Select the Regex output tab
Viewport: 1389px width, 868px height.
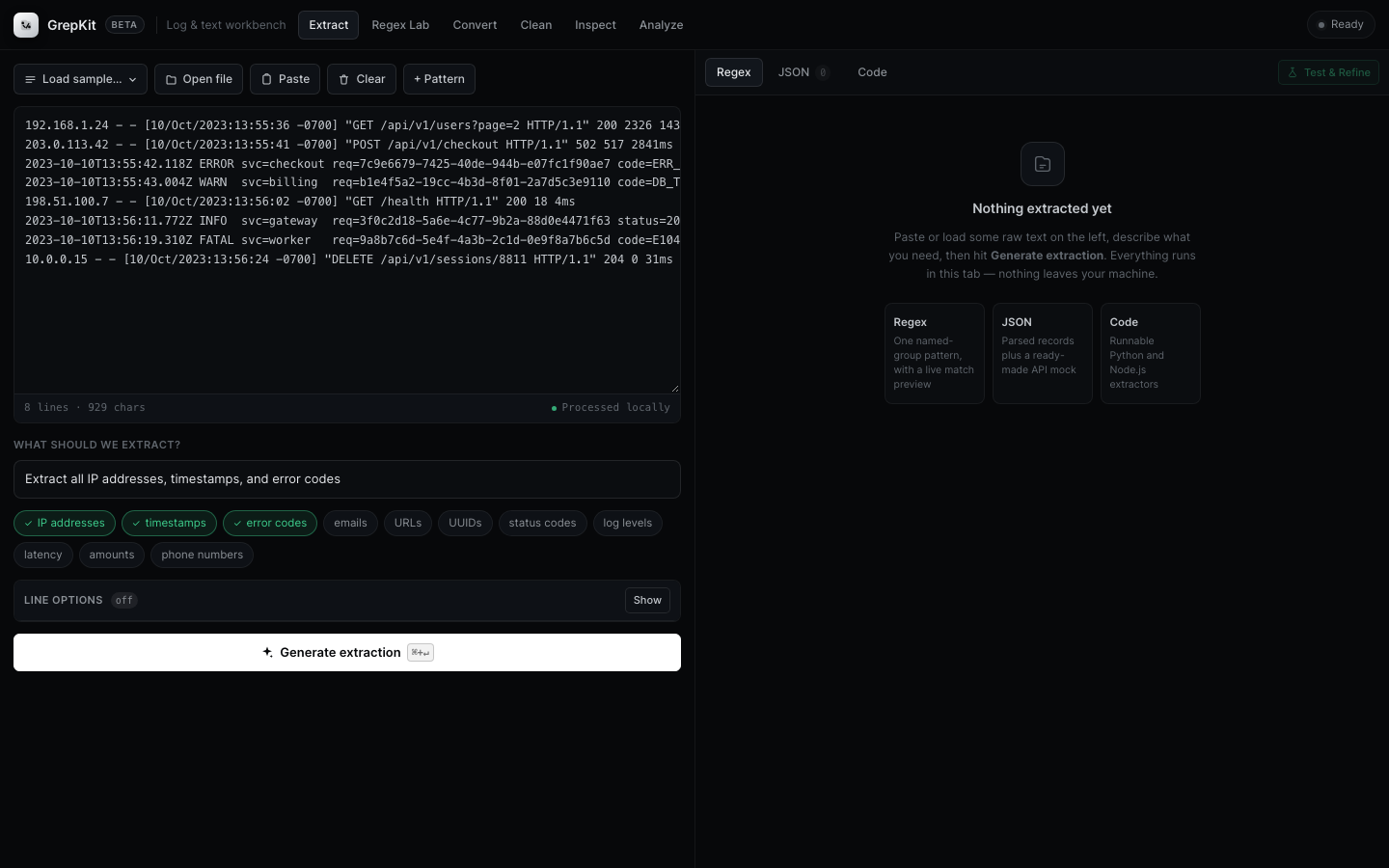point(733,72)
